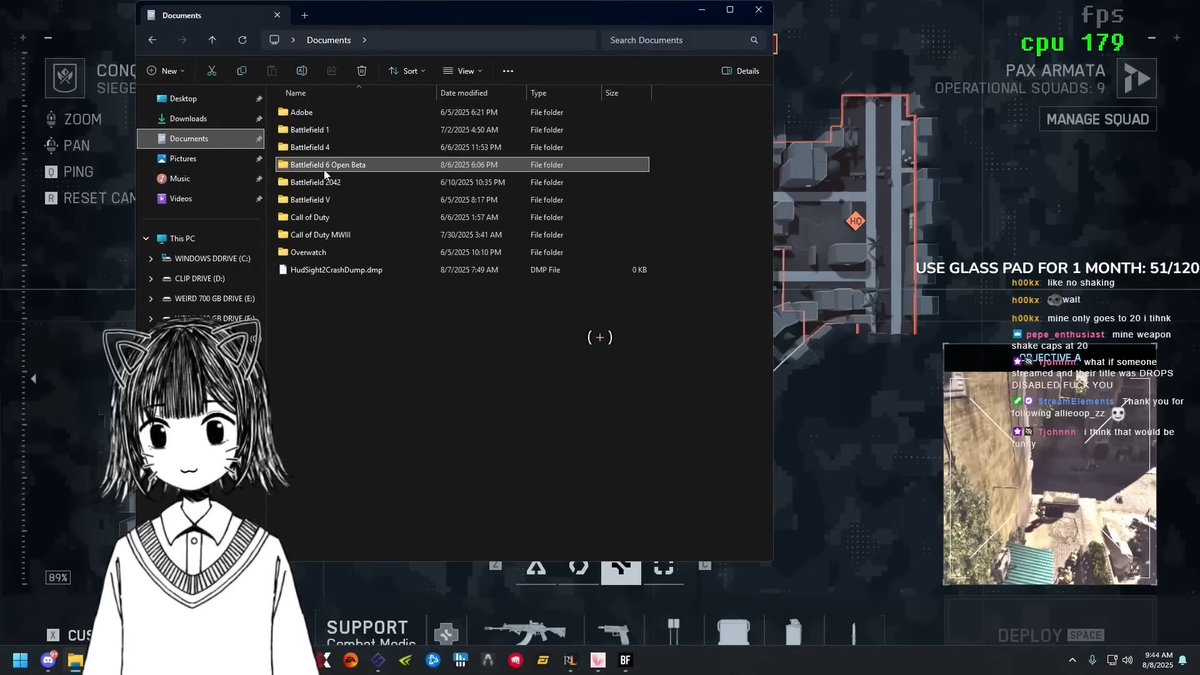
Task: Open the See more three-dots menu
Action: [x=508, y=71]
